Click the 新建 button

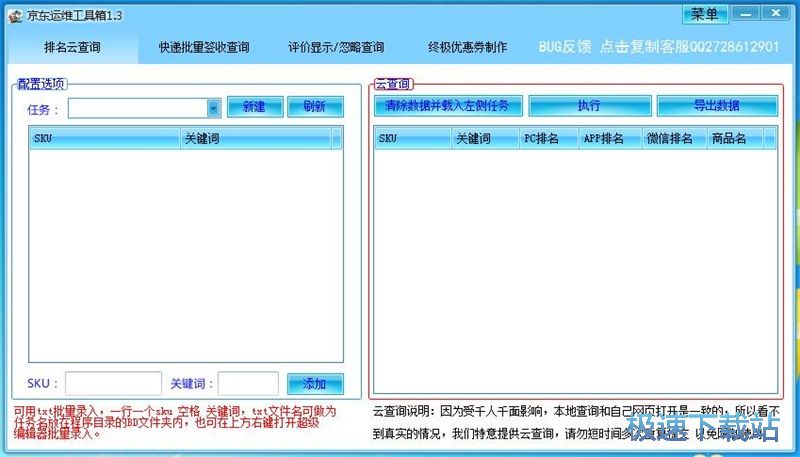(x=255, y=107)
